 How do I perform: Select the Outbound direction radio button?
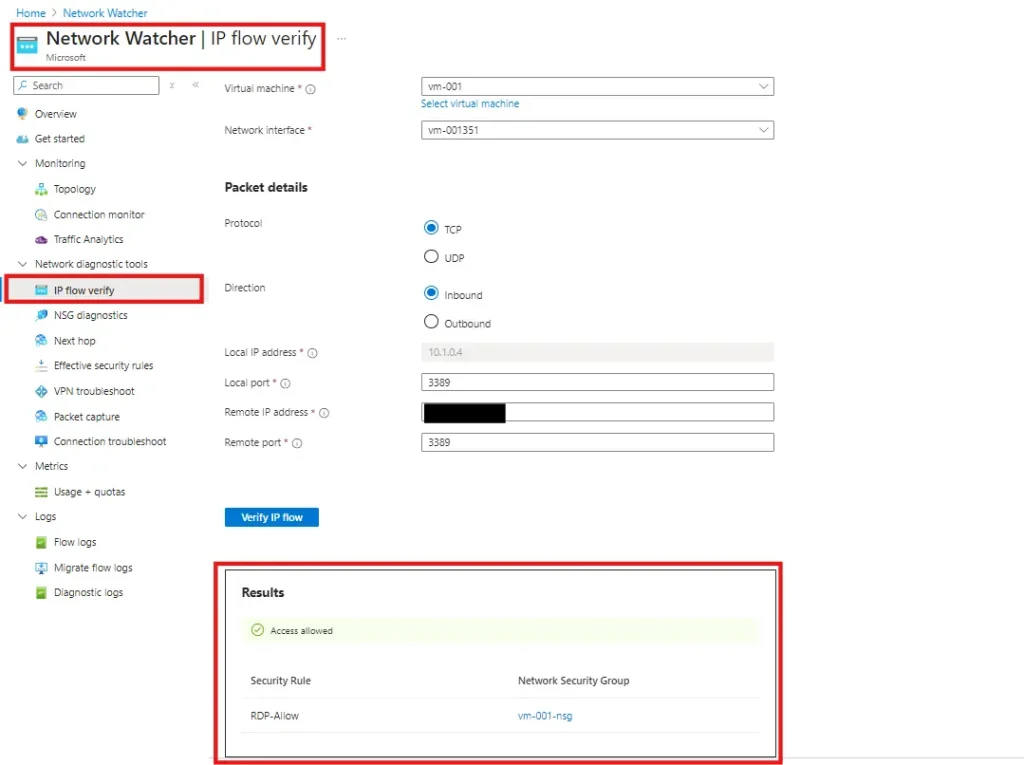tap(432, 322)
